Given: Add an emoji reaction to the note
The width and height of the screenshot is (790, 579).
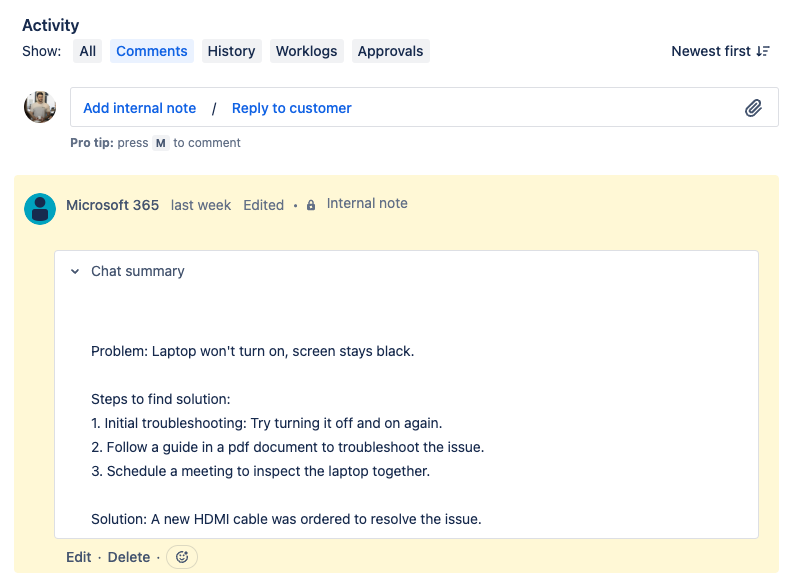Looking at the screenshot, I should click(x=182, y=557).
